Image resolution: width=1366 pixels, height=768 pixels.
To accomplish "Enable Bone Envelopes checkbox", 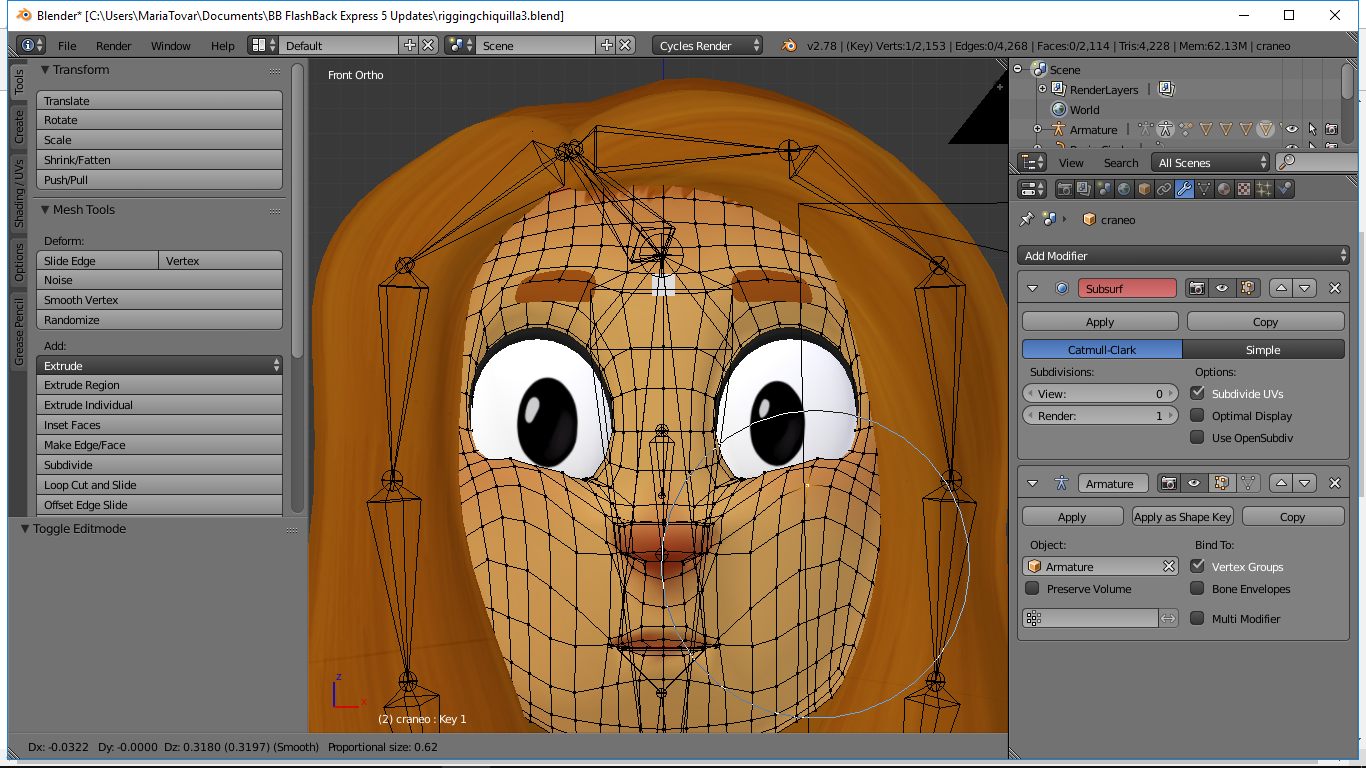I will (1197, 589).
